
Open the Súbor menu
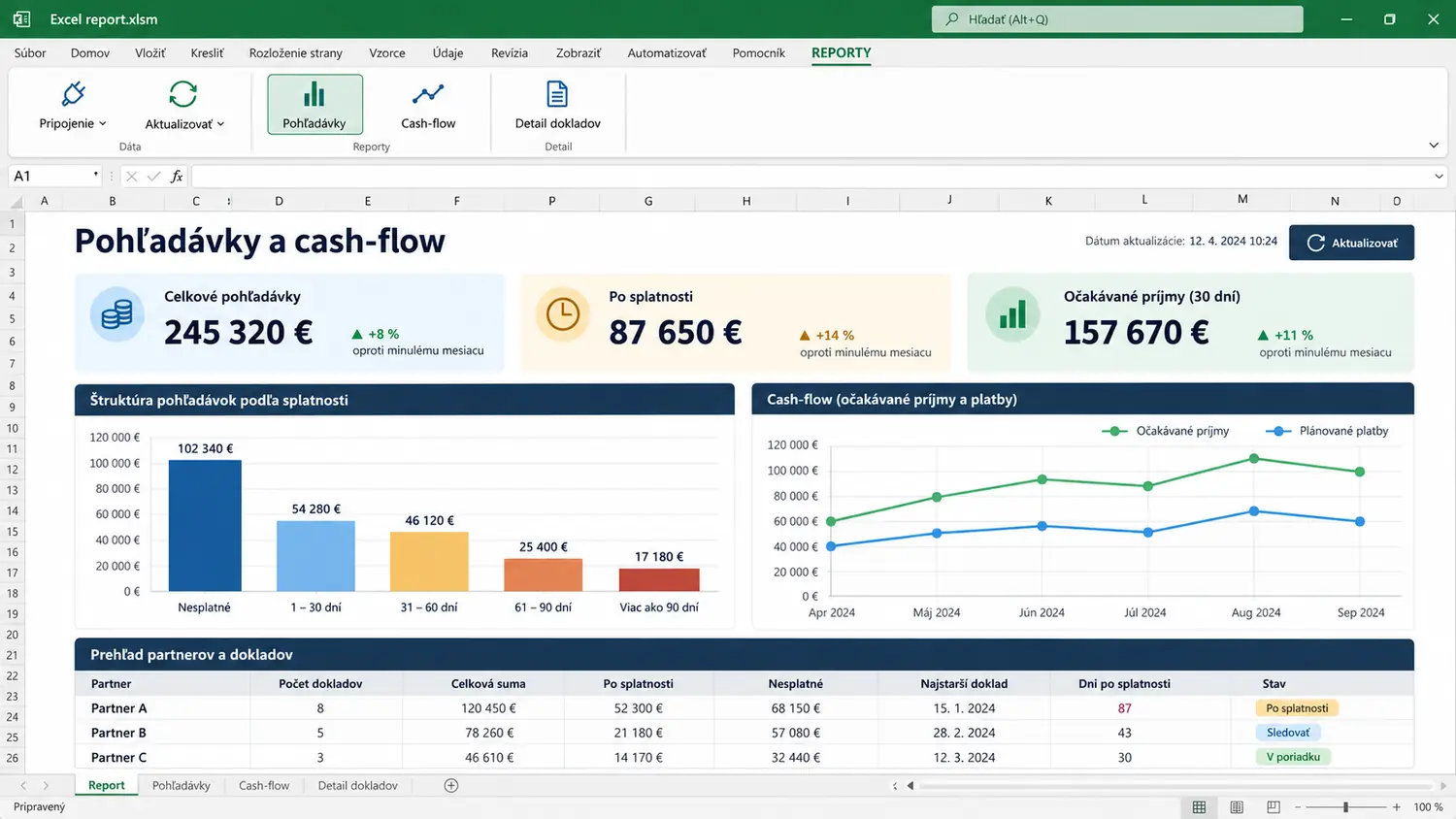point(30,52)
